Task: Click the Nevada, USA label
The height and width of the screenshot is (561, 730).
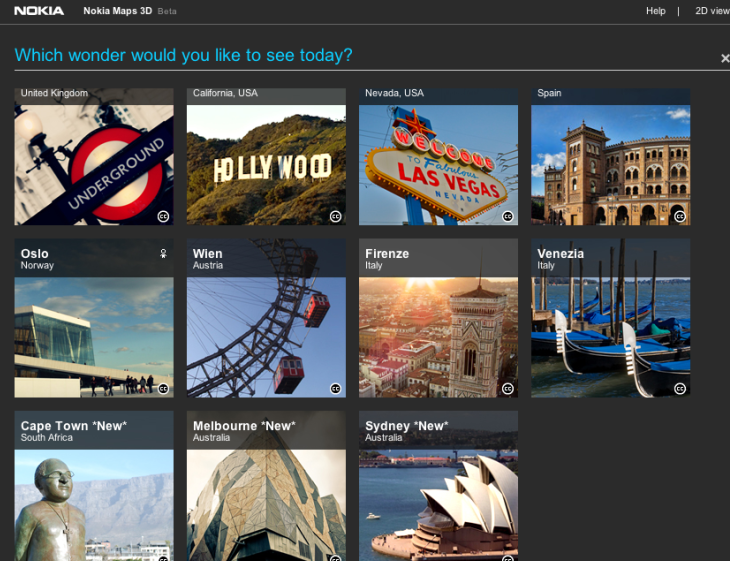Action: pyautogui.click(x=394, y=93)
